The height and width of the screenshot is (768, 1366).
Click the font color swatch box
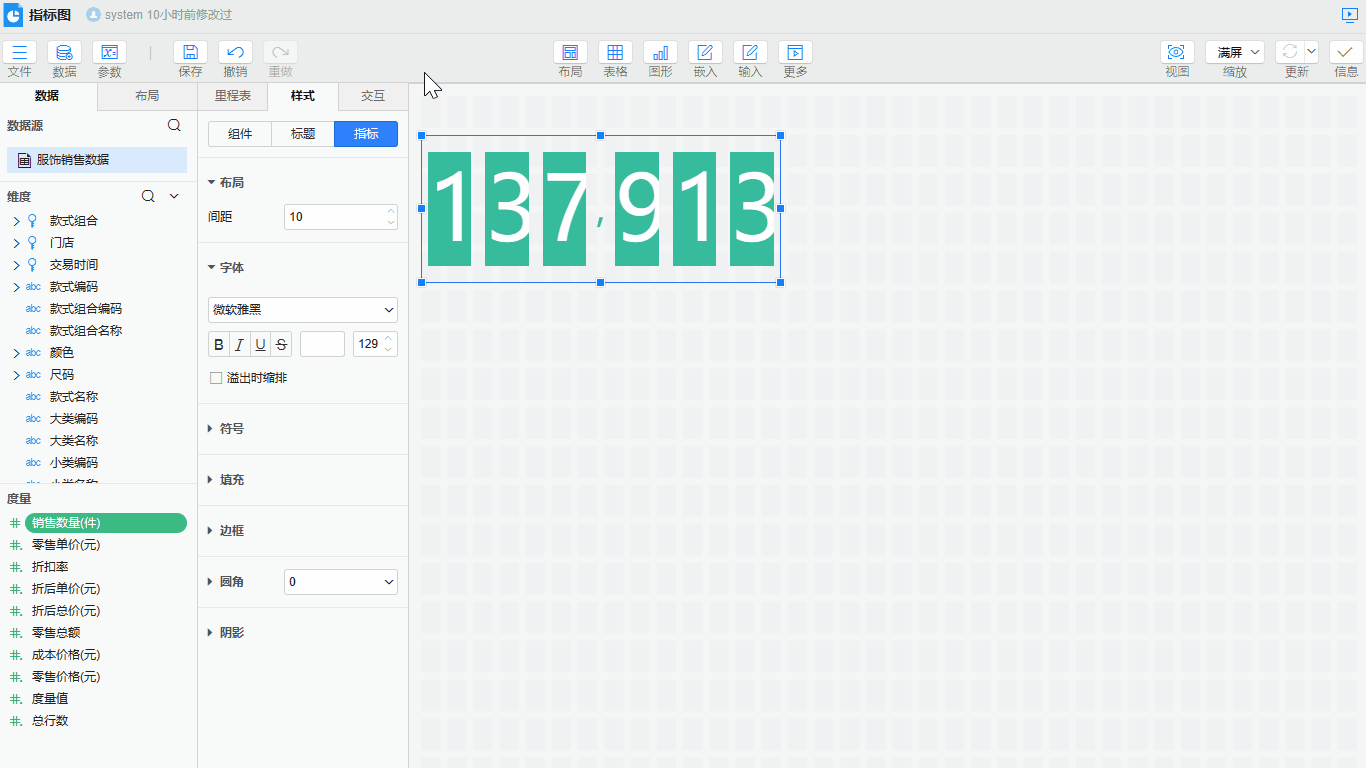[322, 344]
